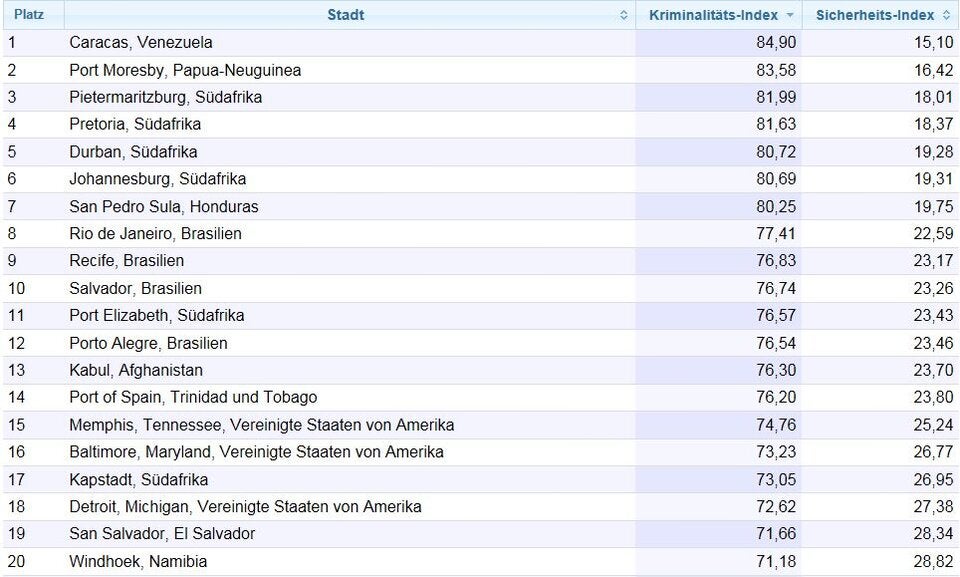This screenshot has height=577, width=960.
Task: Click the Kriminalitäts-Index header label
Action: click(717, 14)
